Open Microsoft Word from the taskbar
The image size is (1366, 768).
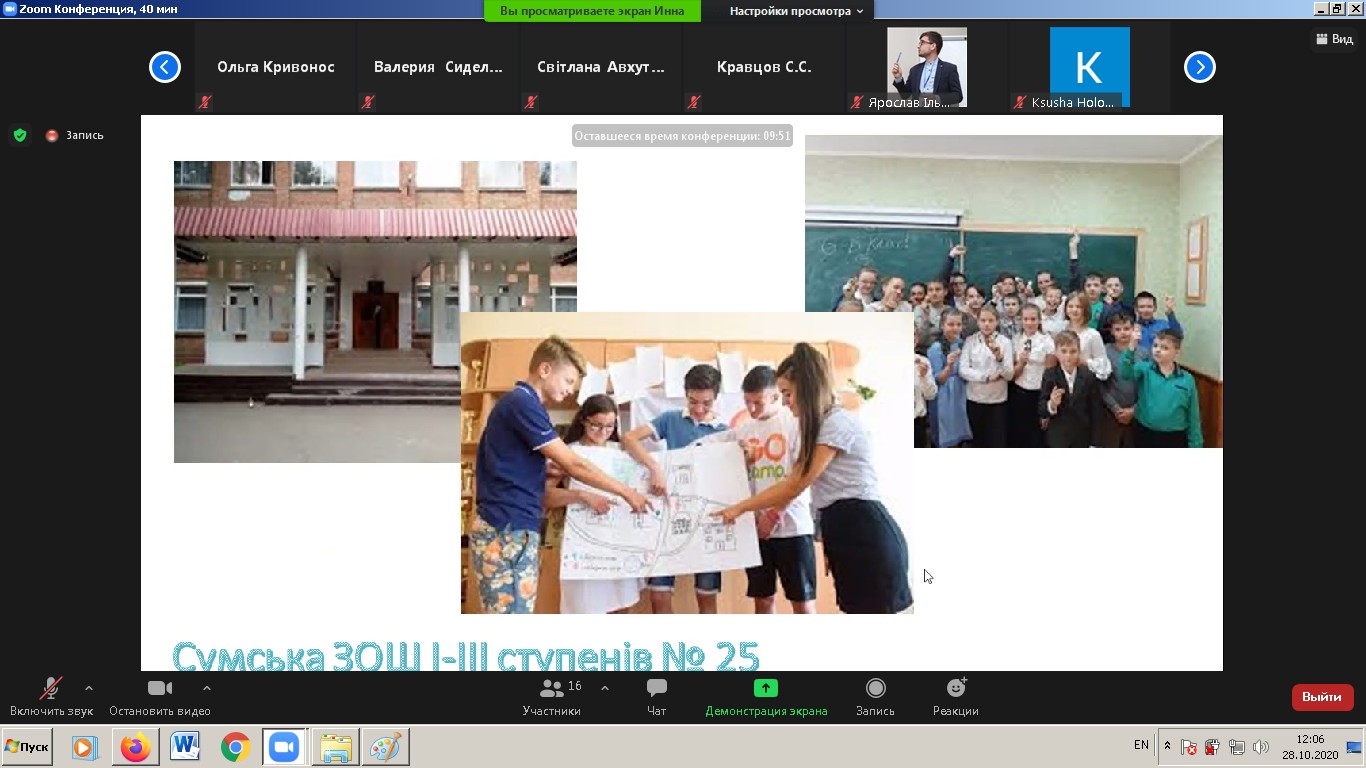click(185, 747)
